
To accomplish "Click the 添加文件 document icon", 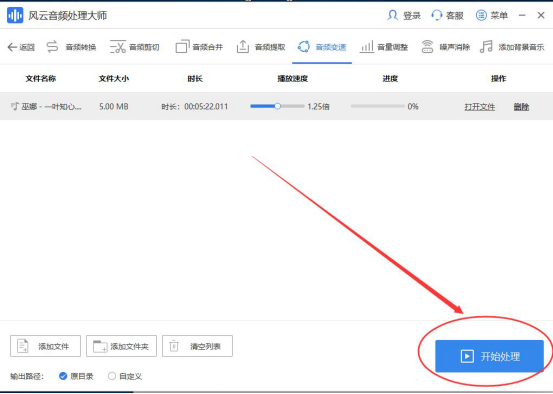I will (x=23, y=346).
